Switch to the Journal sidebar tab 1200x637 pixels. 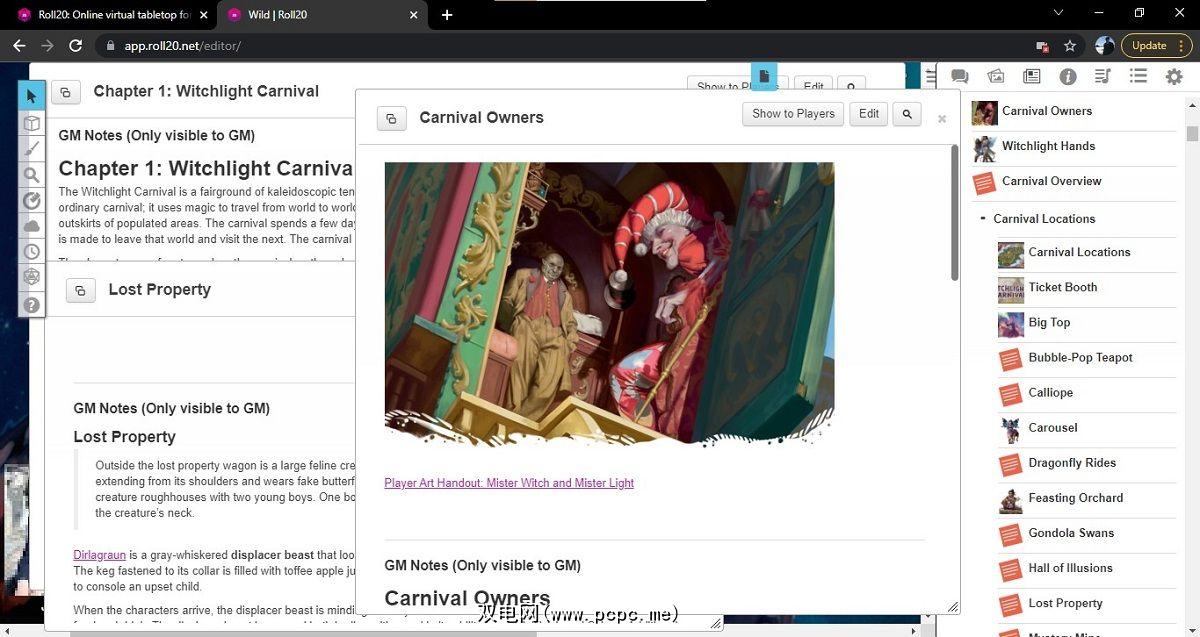pos(1032,76)
